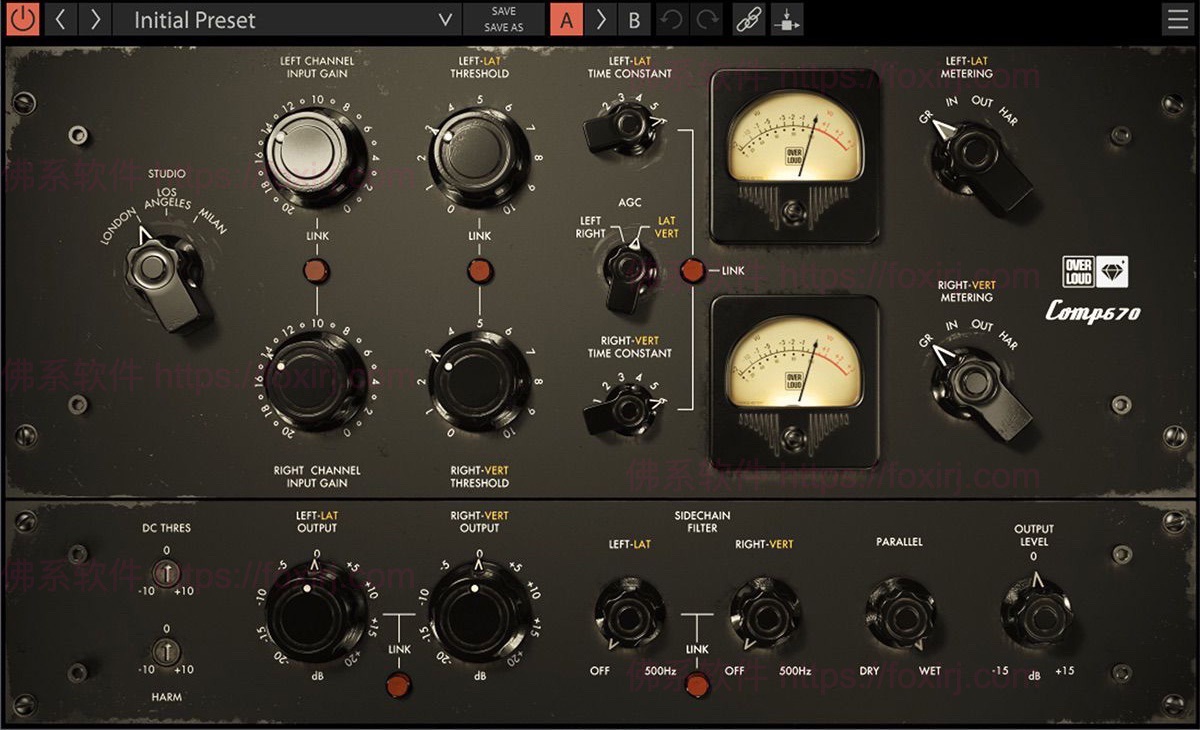Toggle the plugin power bypass button
Image resolution: width=1200 pixels, height=730 pixels.
(x=22, y=20)
